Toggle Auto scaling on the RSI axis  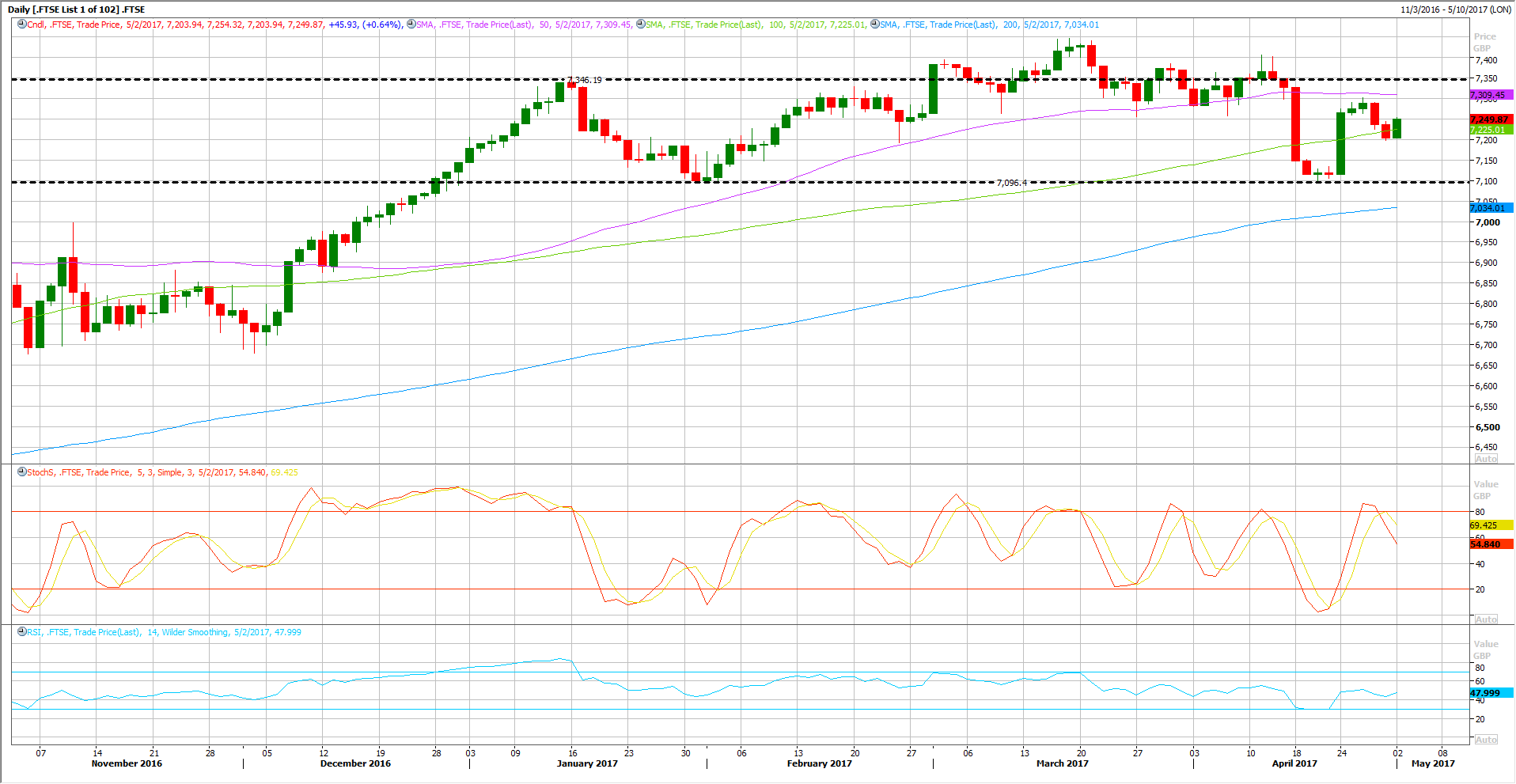pos(1486,740)
